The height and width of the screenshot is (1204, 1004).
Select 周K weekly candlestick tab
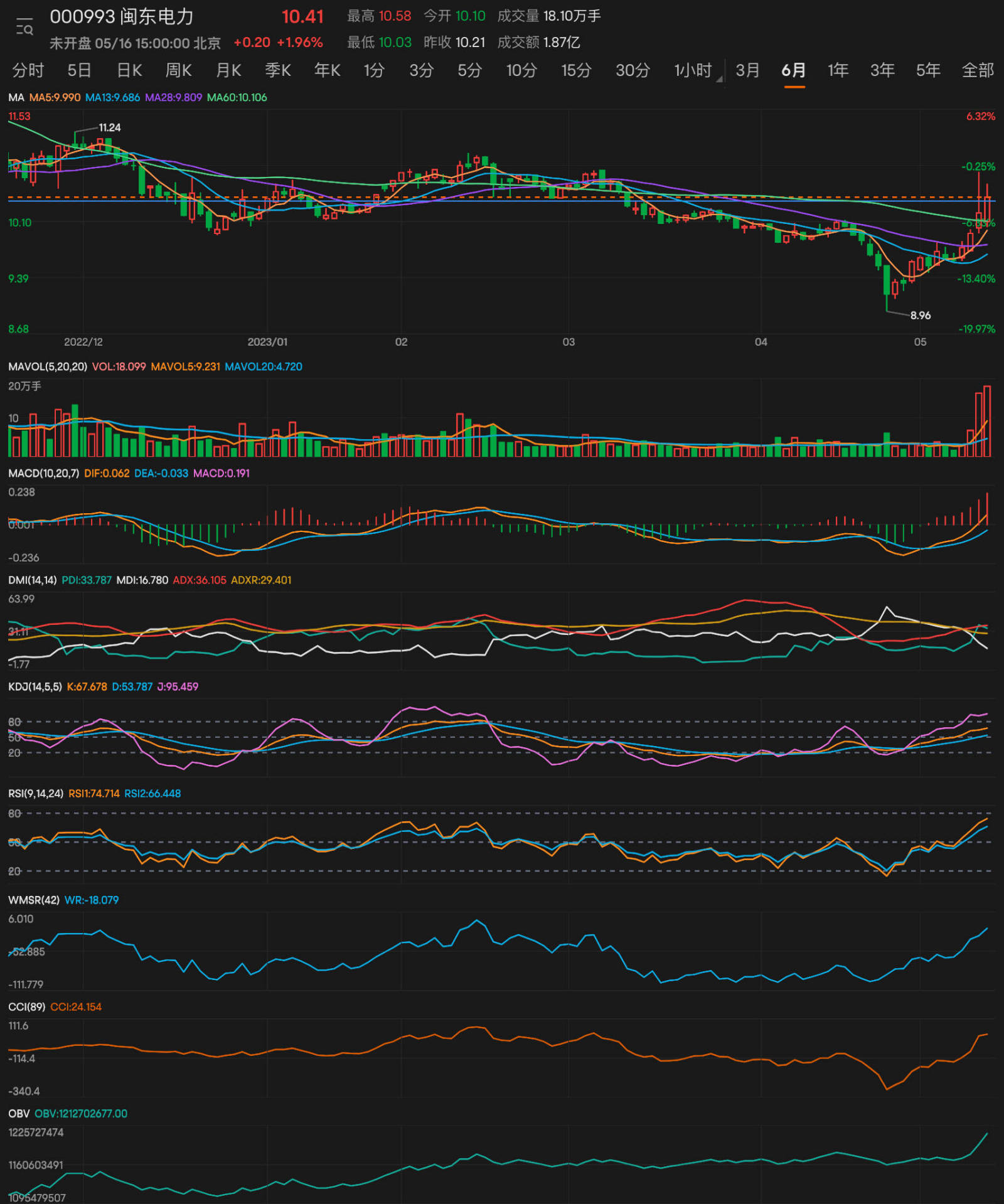point(179,70)
